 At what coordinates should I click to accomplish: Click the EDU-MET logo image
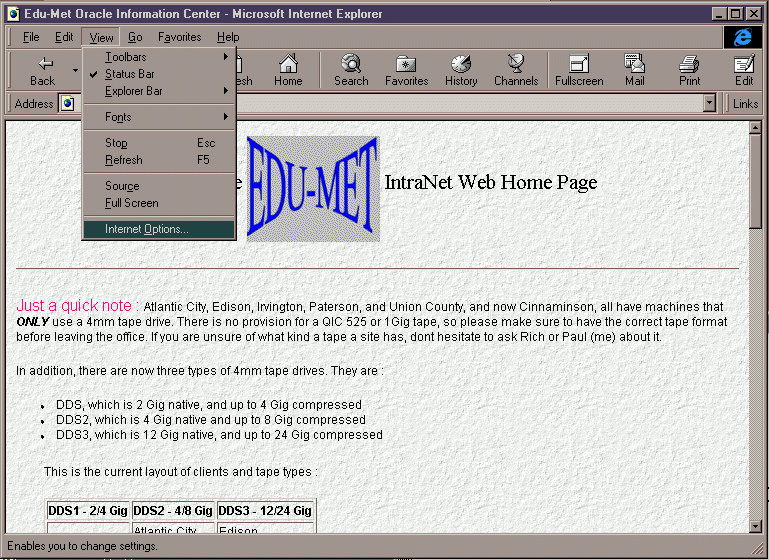point(313,188)
